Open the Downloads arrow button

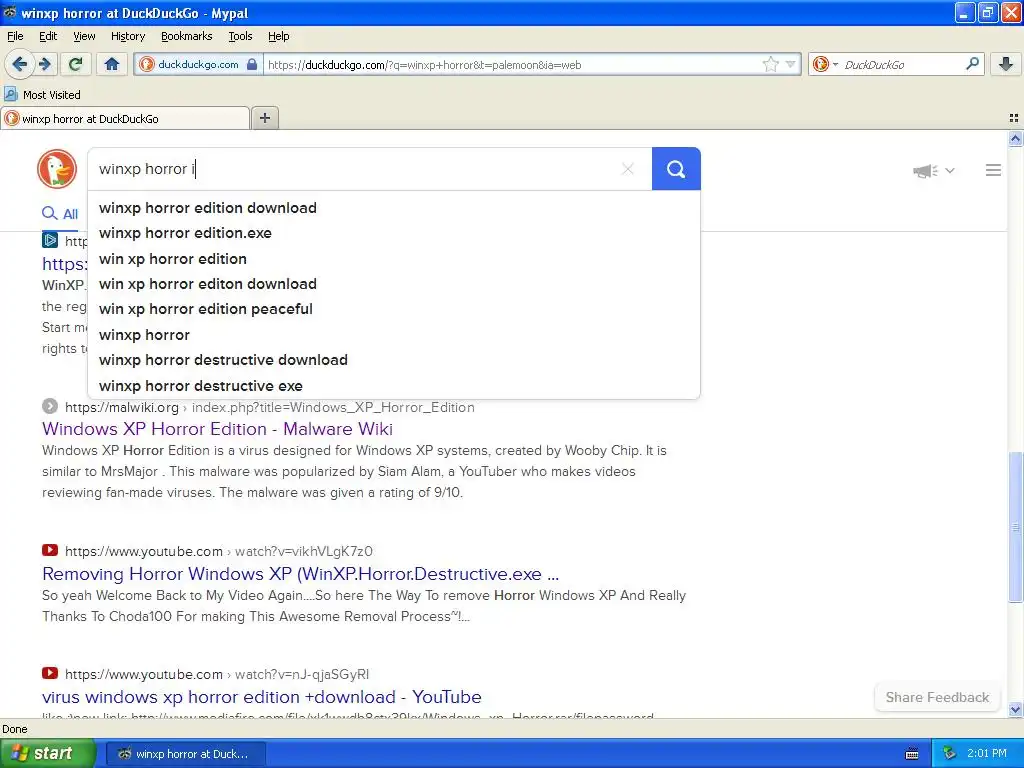click(1006, 64)
